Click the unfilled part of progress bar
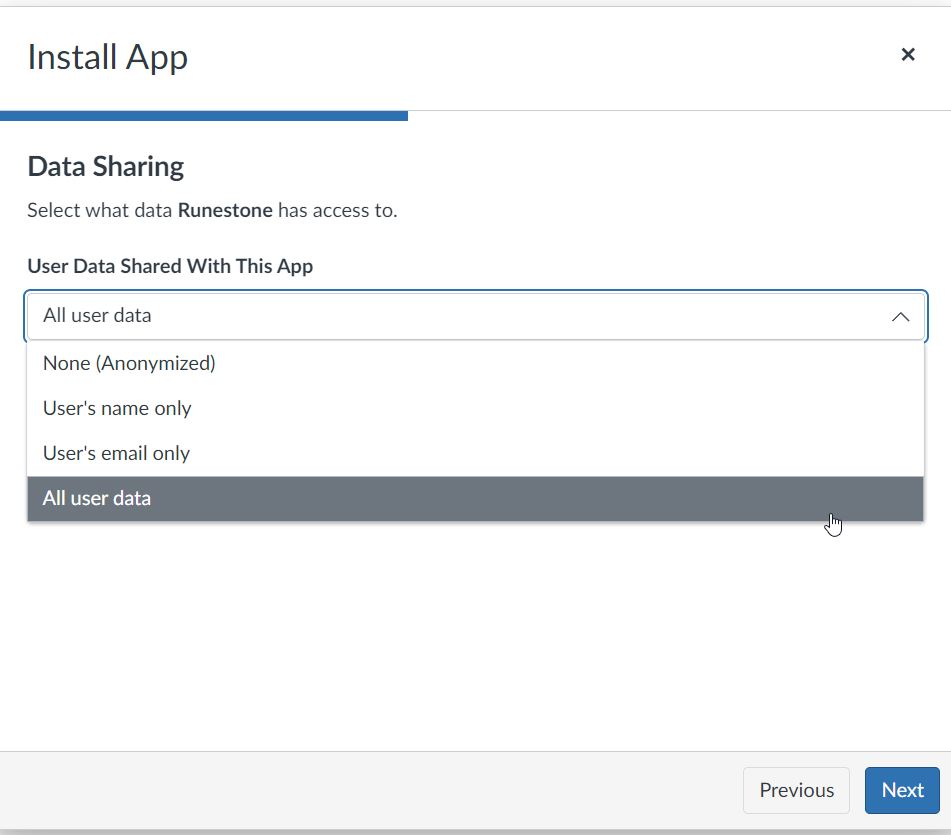 [679, 112]
